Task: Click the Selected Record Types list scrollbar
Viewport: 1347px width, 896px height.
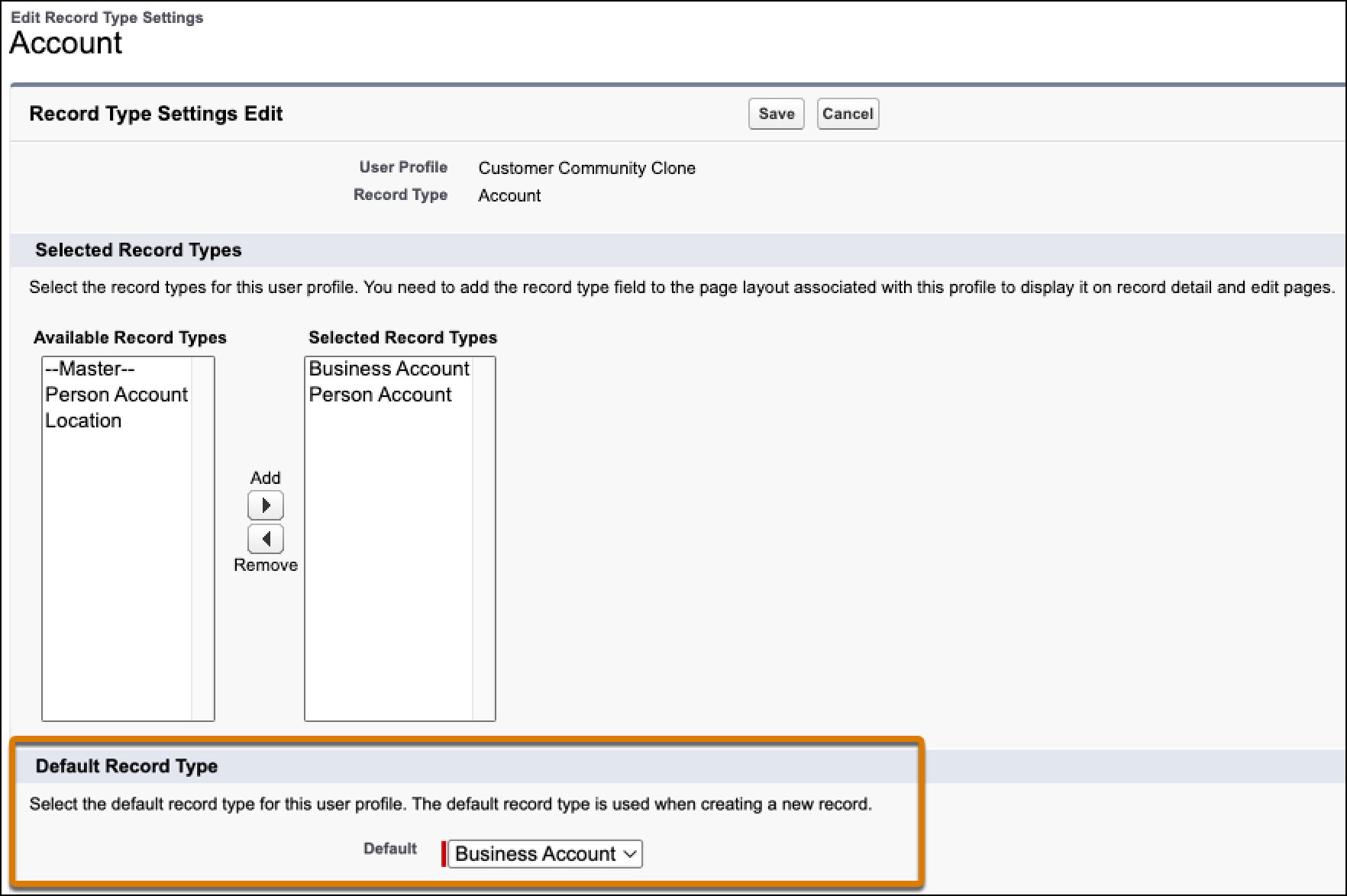Action: pyautogui.click(x=483, y=538)
